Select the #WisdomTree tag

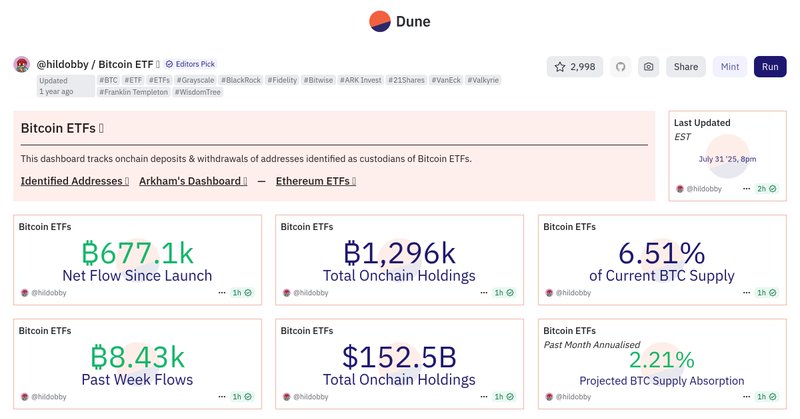pyautogui.click(x=198, y=92)
